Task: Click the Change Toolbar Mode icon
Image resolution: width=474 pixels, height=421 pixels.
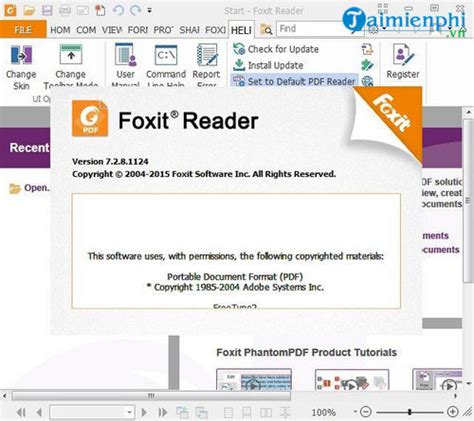Action: pyautogui.click(x=71, y=55)
